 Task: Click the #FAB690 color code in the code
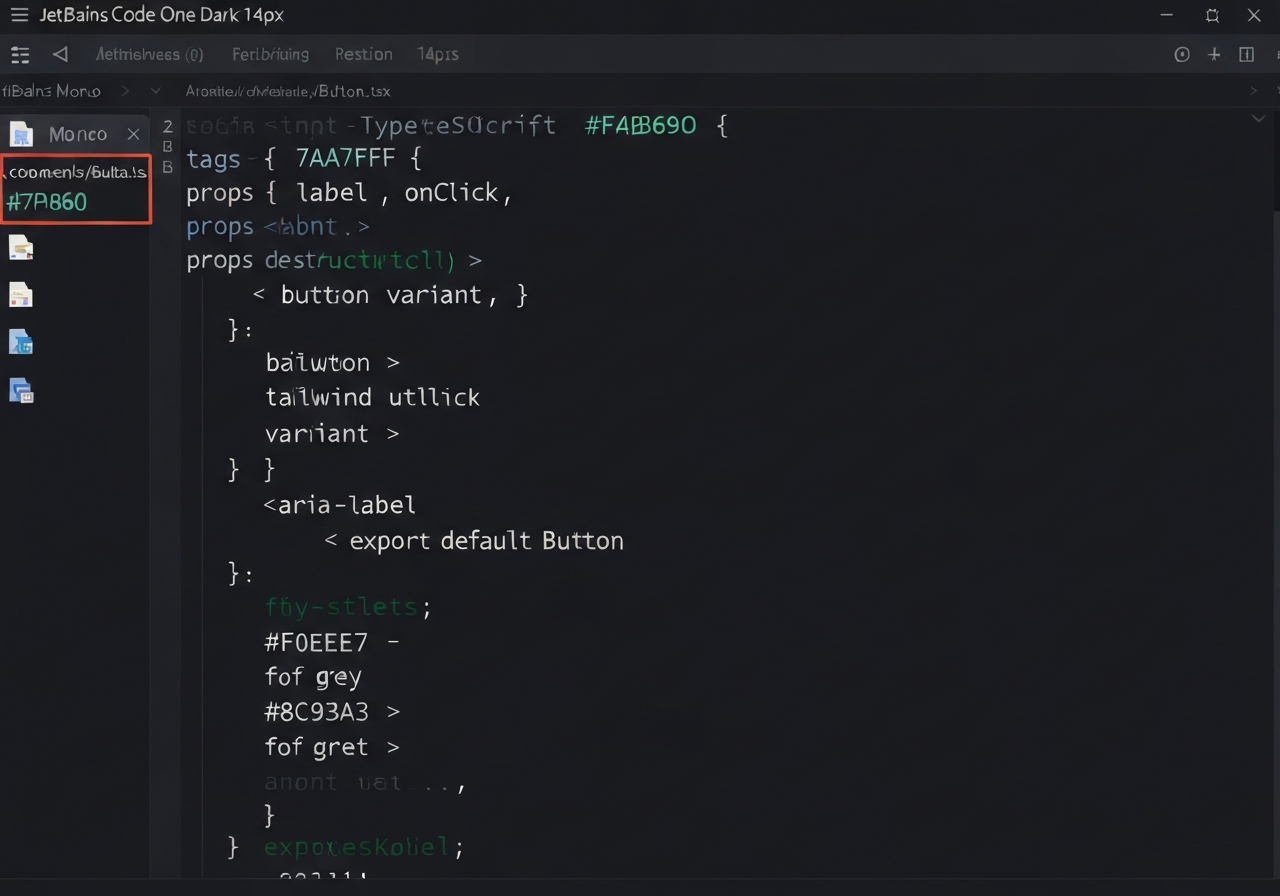coord(640,126)
